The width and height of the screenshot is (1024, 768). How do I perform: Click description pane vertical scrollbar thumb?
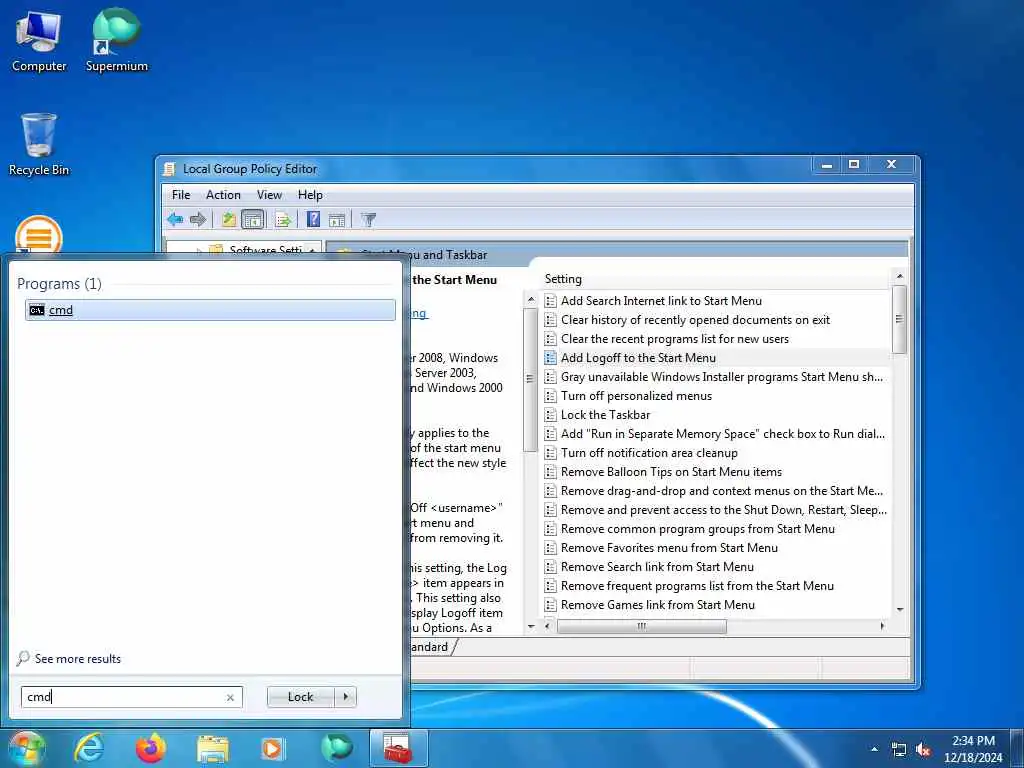tap(530, 379)
